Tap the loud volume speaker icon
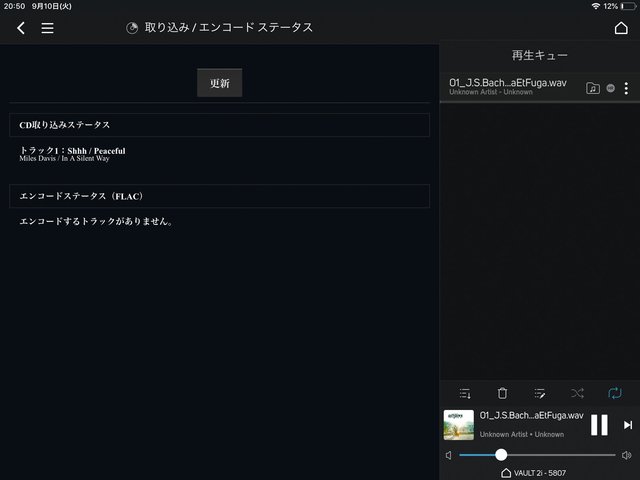The width and height of the screenshot is (640, 480). pyautogui.click(x=627, y=455)
